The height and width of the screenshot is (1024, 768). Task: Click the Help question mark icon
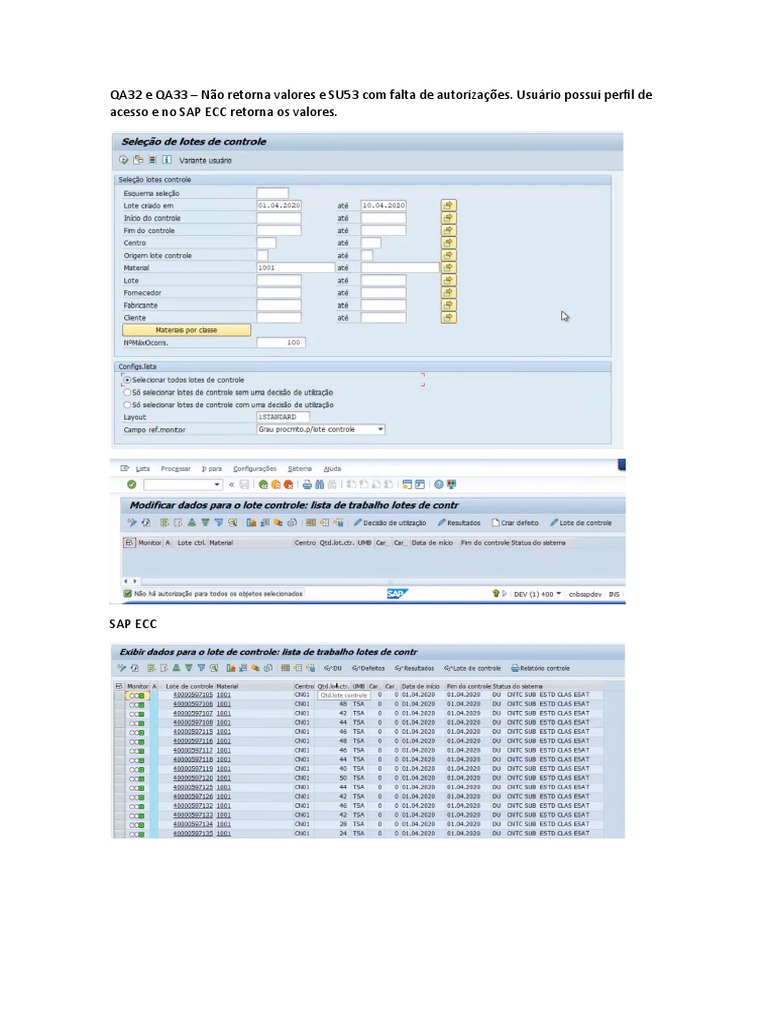coord(439,485)
